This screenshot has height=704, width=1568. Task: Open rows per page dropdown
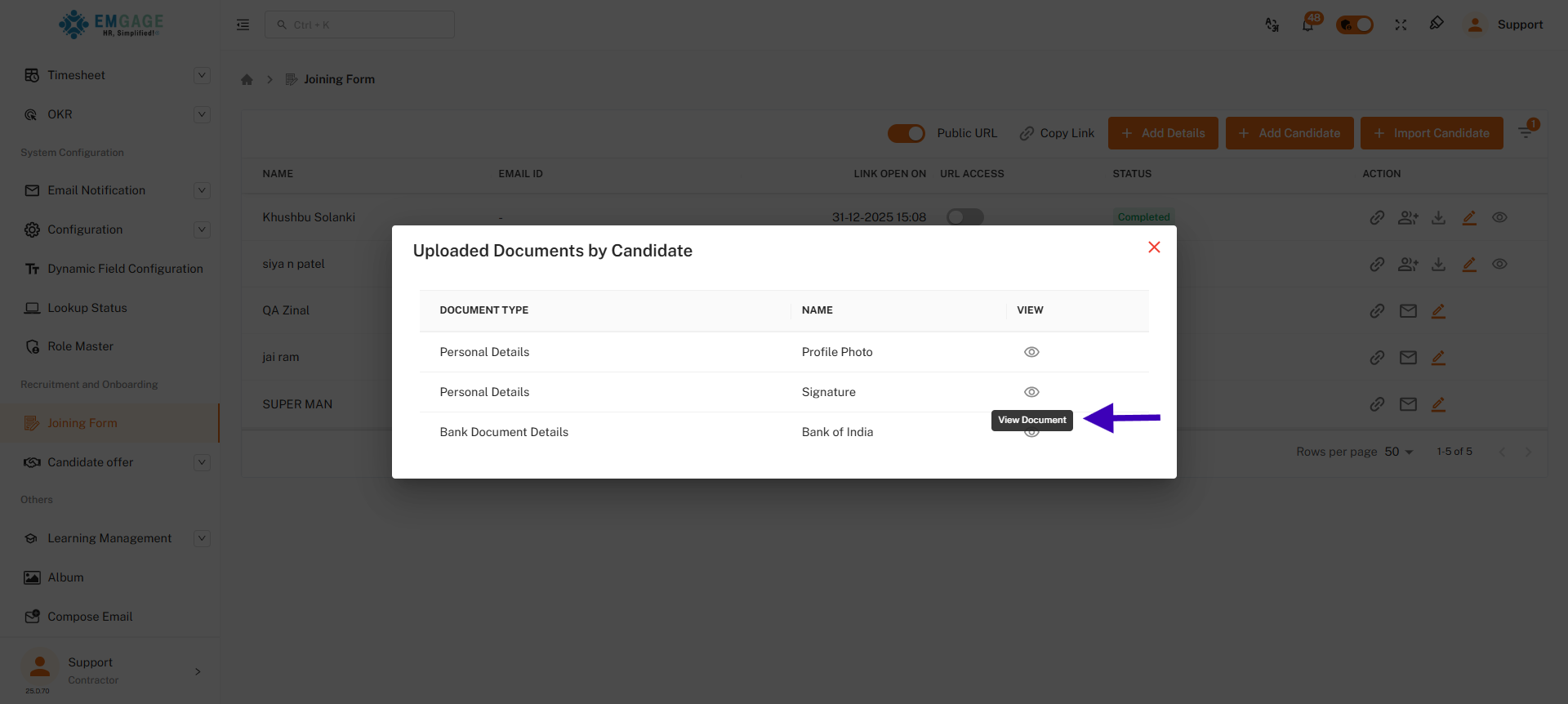[x=1399, y=452]
